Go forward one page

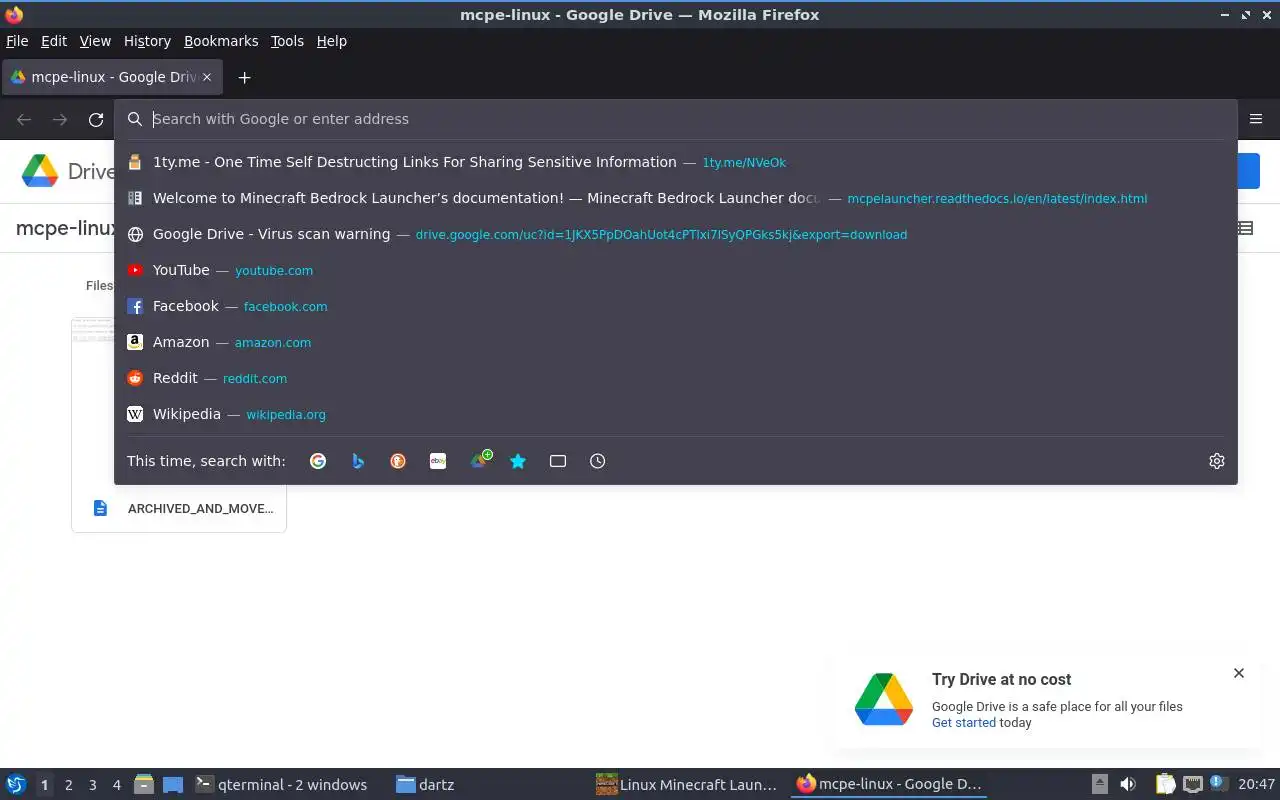(60, 119)
